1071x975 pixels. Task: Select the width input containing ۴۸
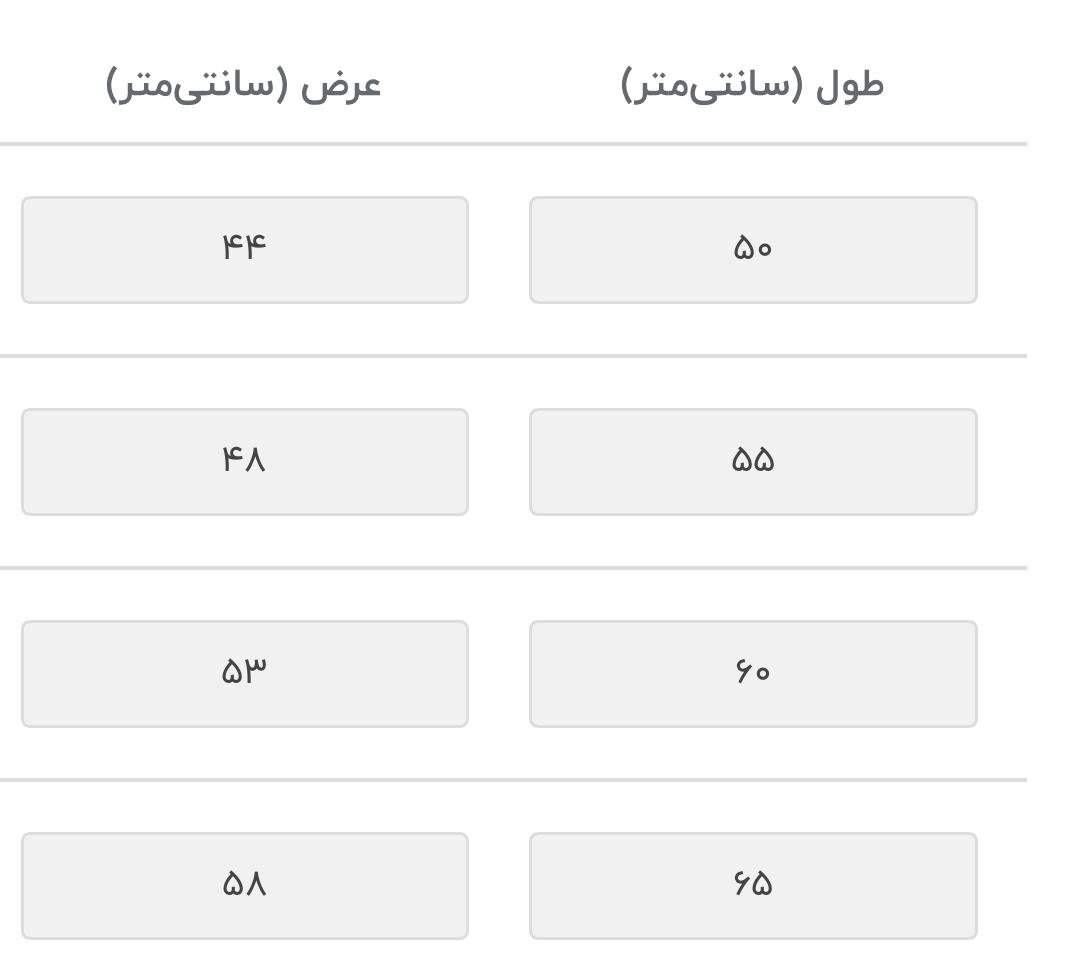tap(244, 462)
